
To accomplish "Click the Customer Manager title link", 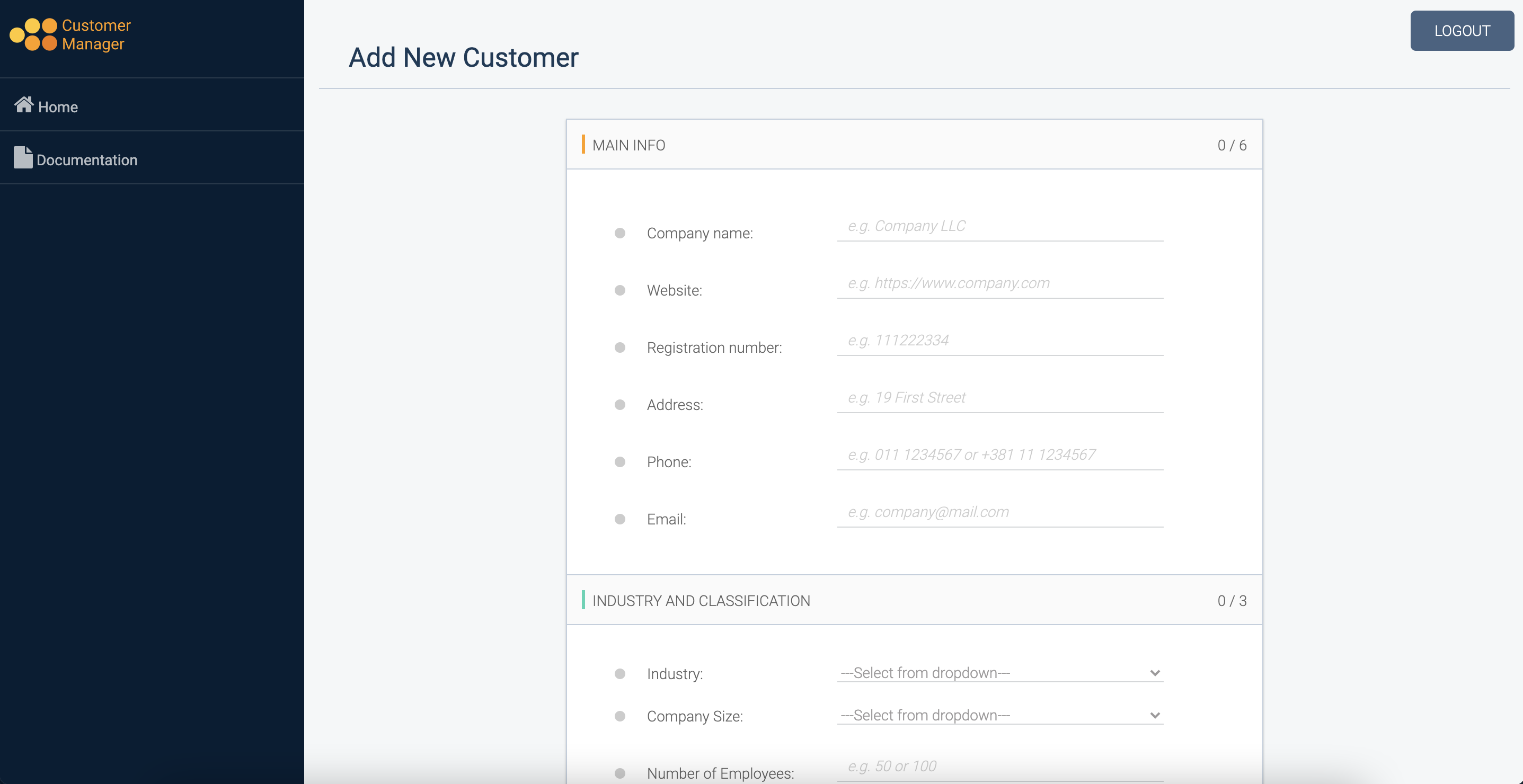I will click(96, 34).
